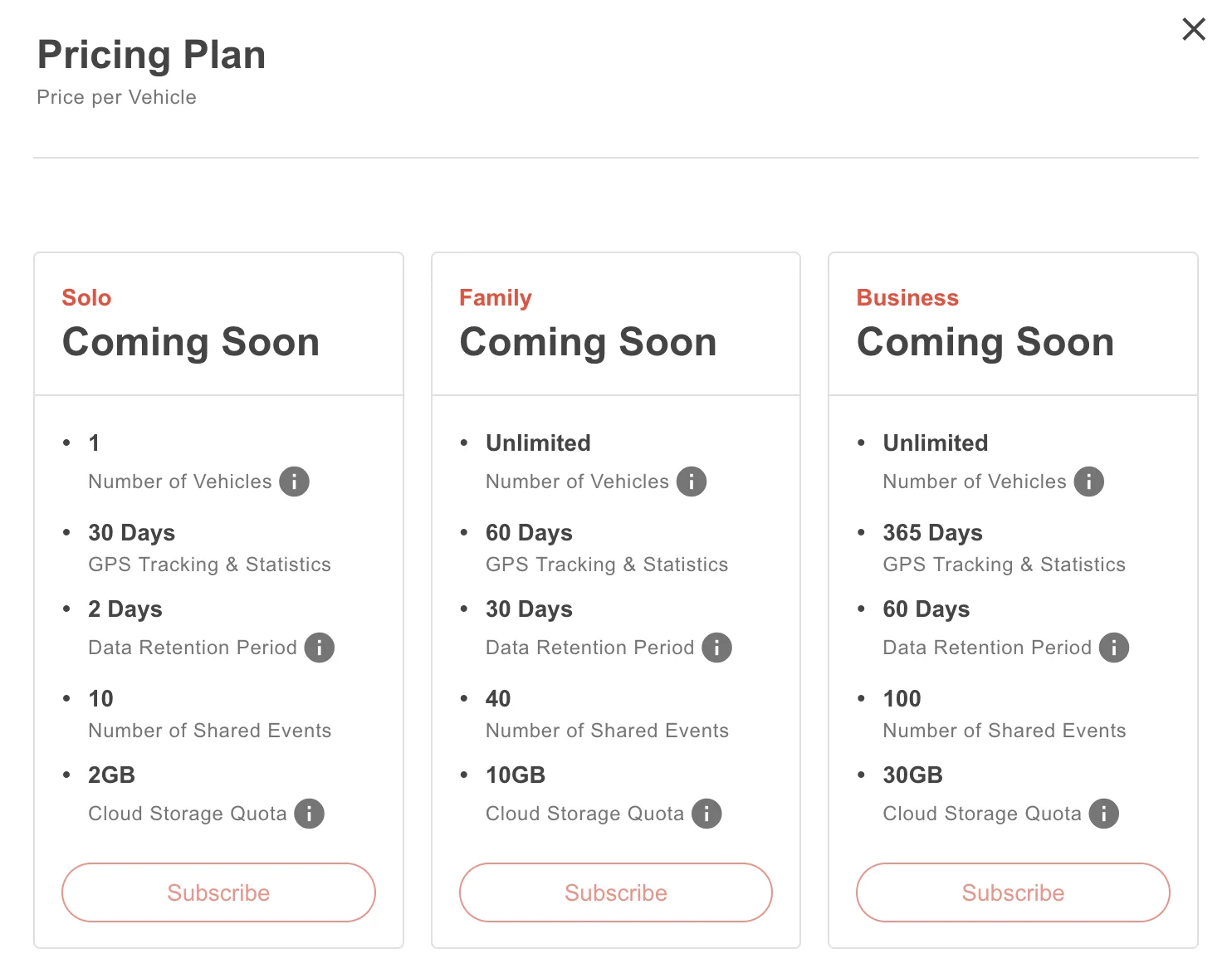Viewport: 1232px width, 973px height.
Task: Click the 40 Number of Shared Events item
Action: pos(607,714)
